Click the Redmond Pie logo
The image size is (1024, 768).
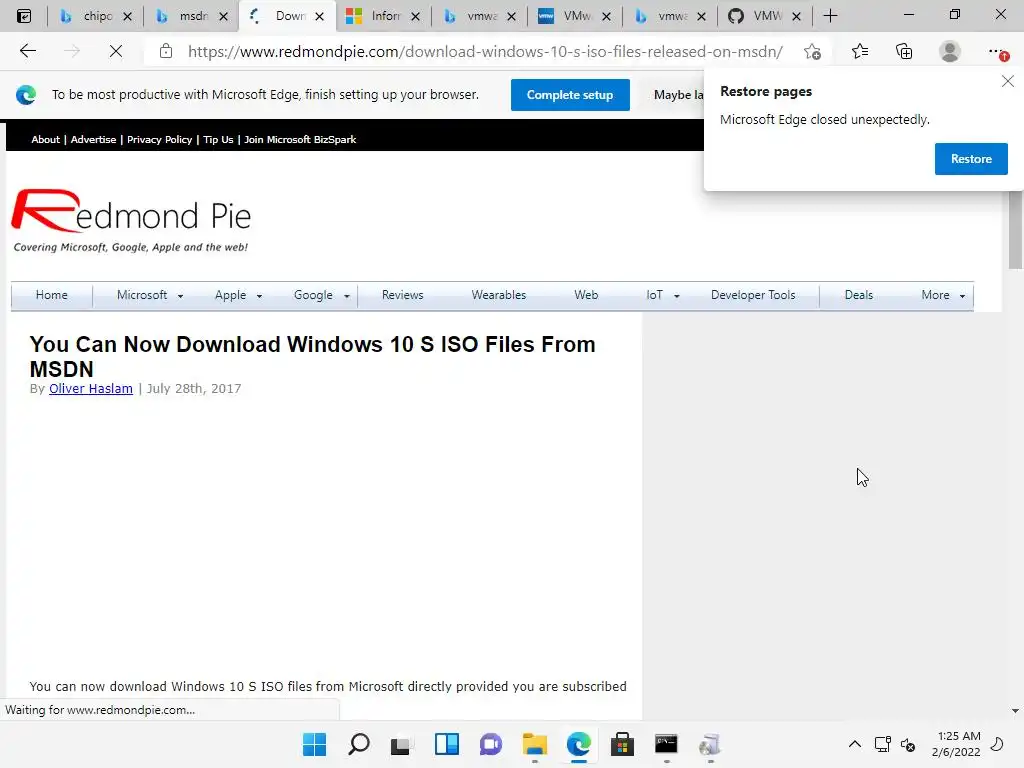pos(131,219)
